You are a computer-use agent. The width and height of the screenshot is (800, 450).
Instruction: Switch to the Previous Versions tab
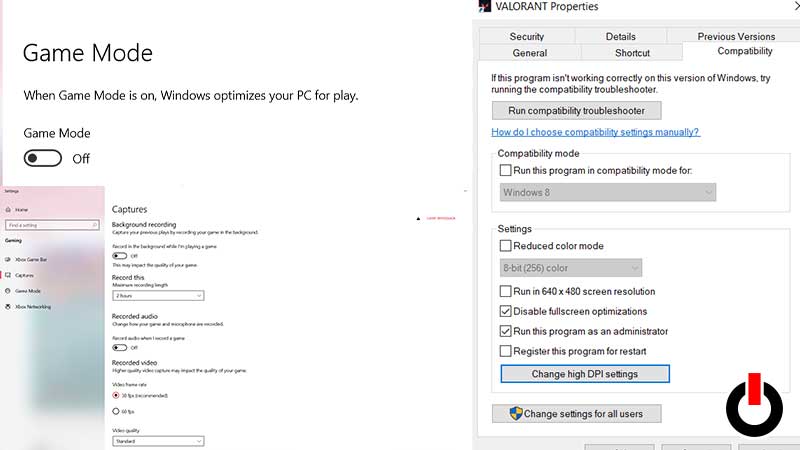pos(736,36)
